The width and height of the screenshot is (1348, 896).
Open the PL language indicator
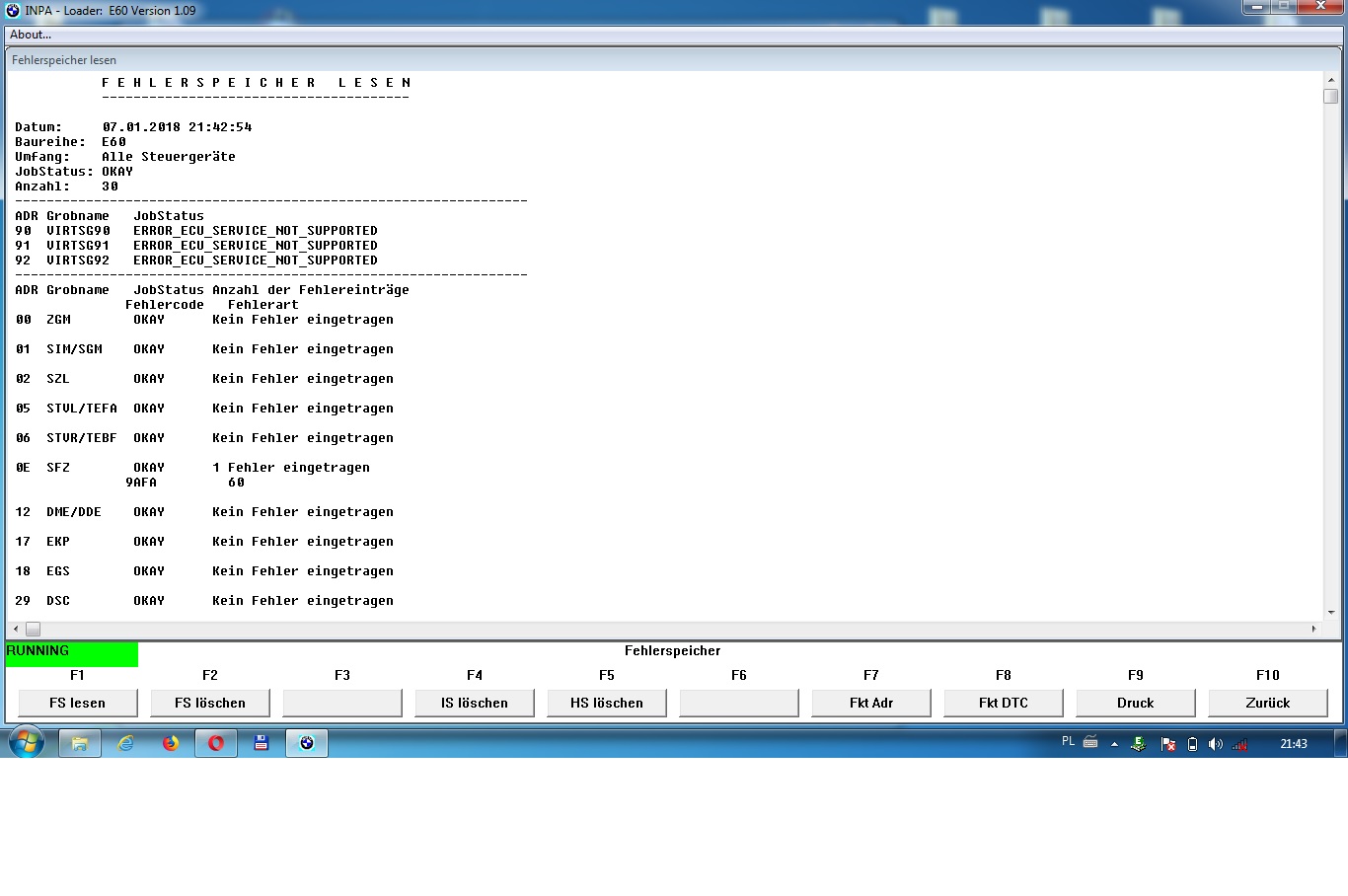[1068, 742]
